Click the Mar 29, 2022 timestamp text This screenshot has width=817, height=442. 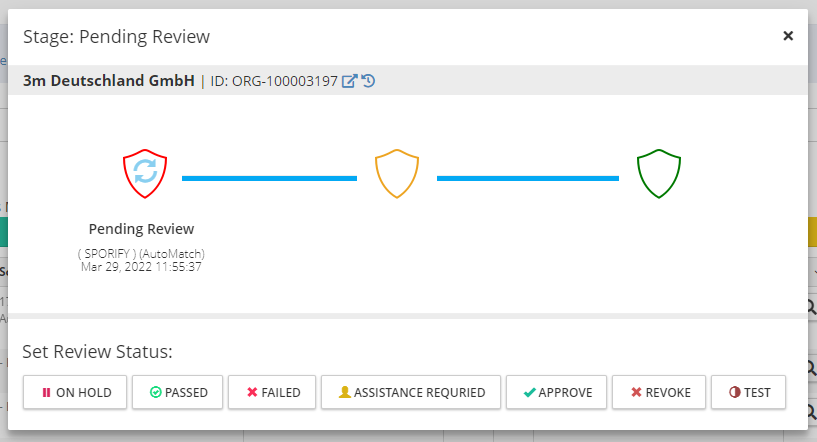click(141, 267)
